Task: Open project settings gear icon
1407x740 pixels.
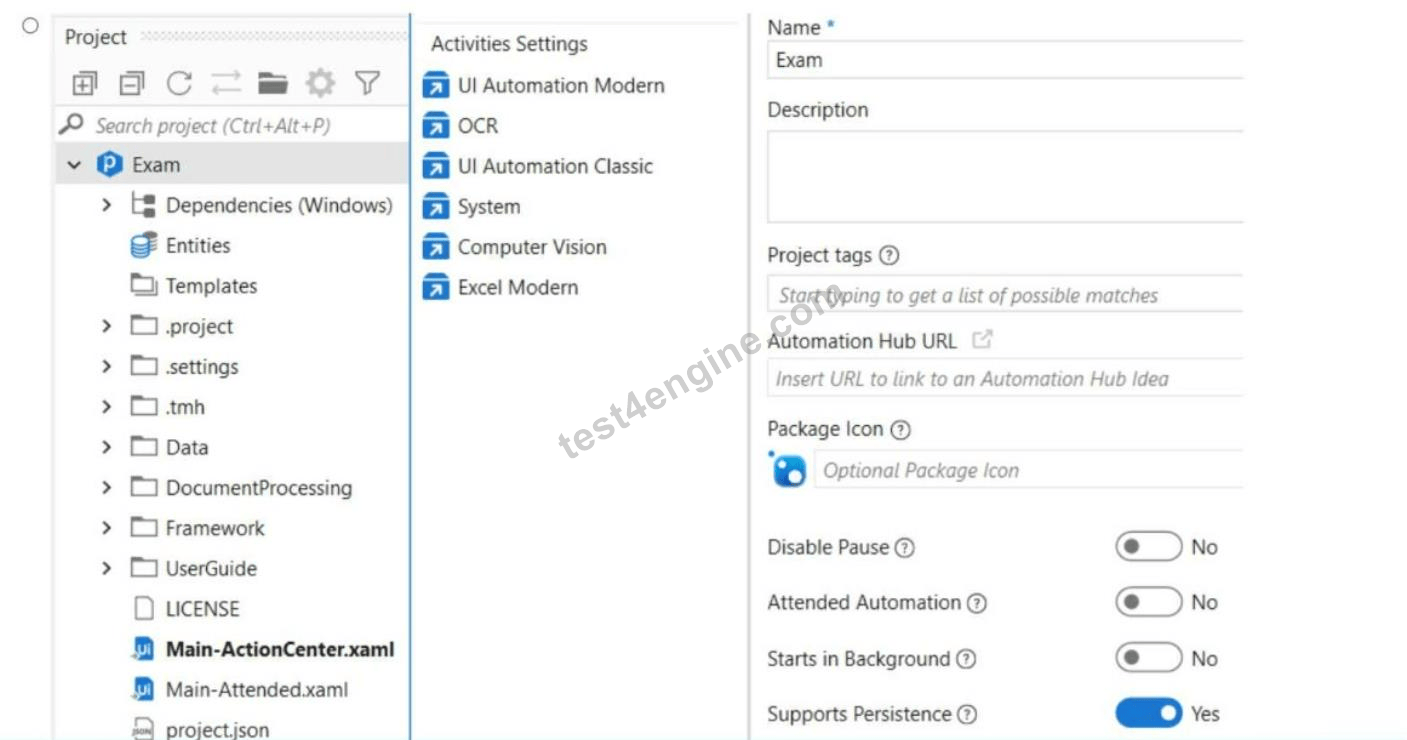Action: tap(320, 83)
